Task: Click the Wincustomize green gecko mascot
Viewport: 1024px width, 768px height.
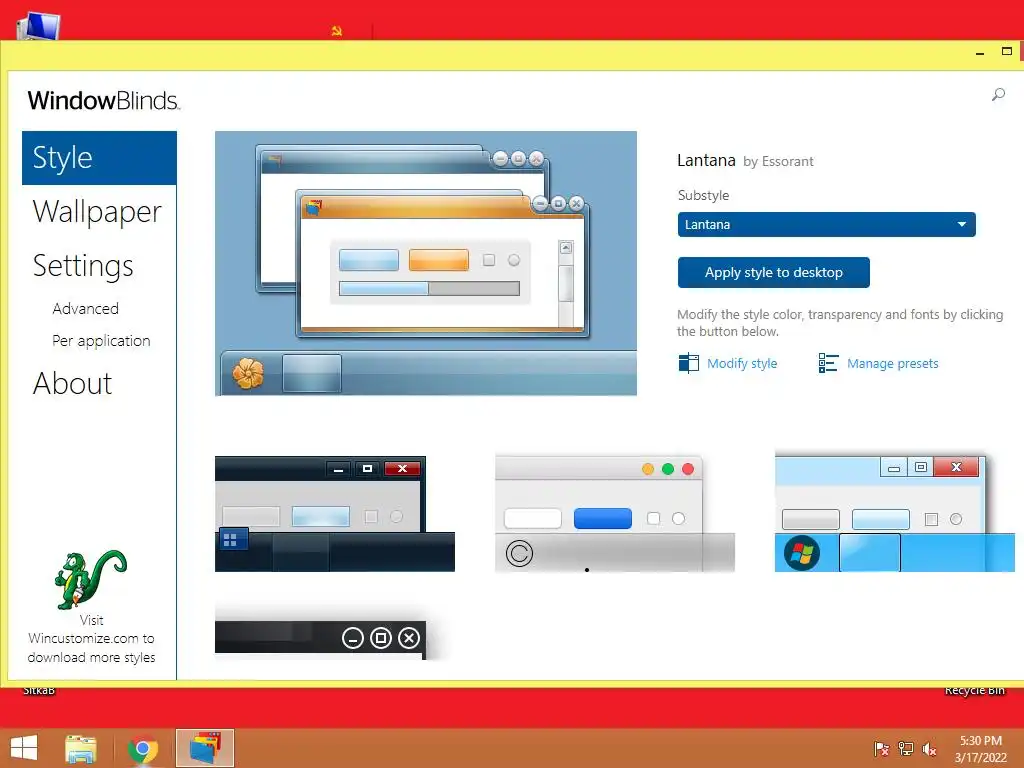Action: 90,579
